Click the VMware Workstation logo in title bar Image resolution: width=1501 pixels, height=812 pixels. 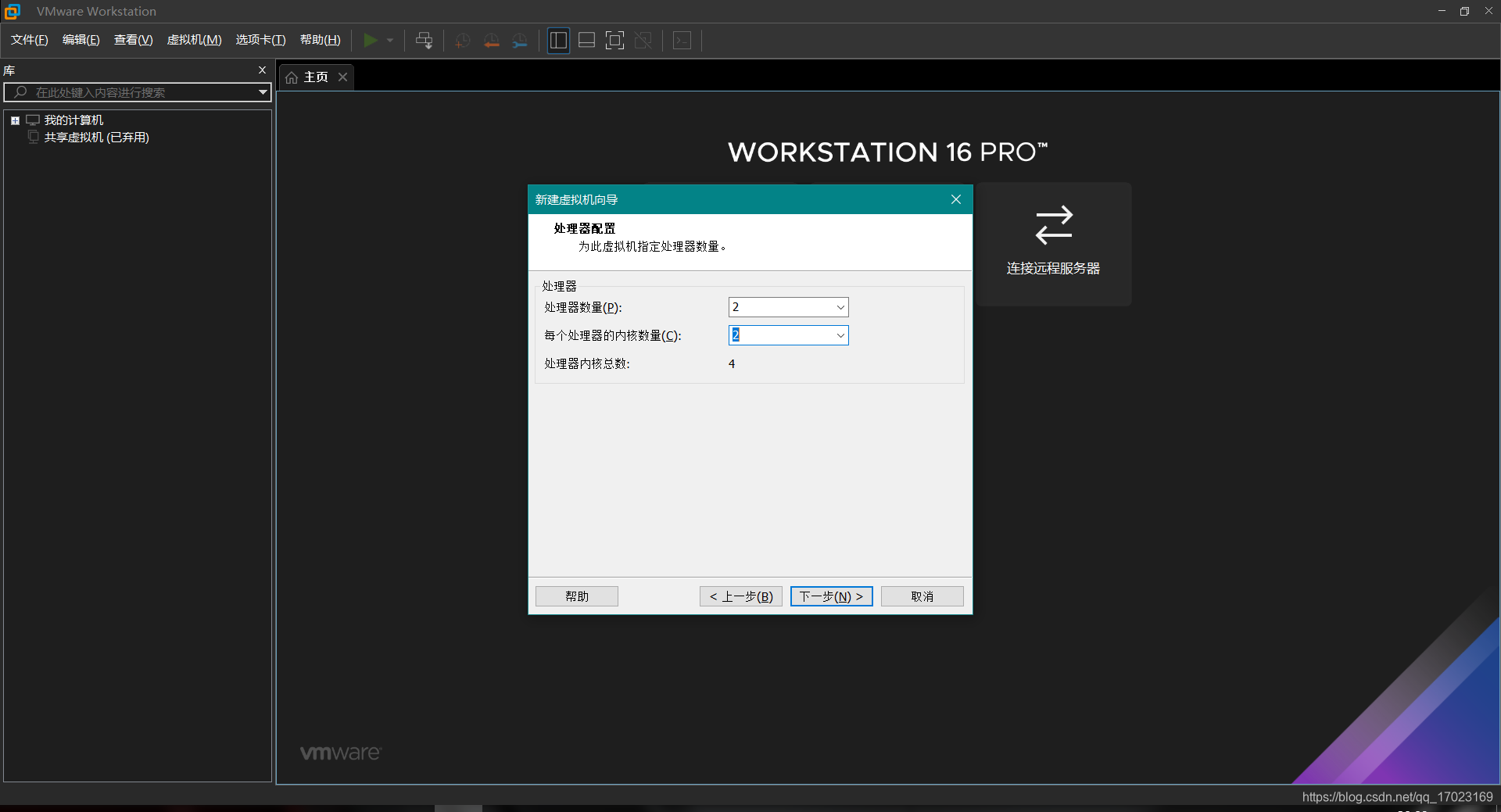13,11
